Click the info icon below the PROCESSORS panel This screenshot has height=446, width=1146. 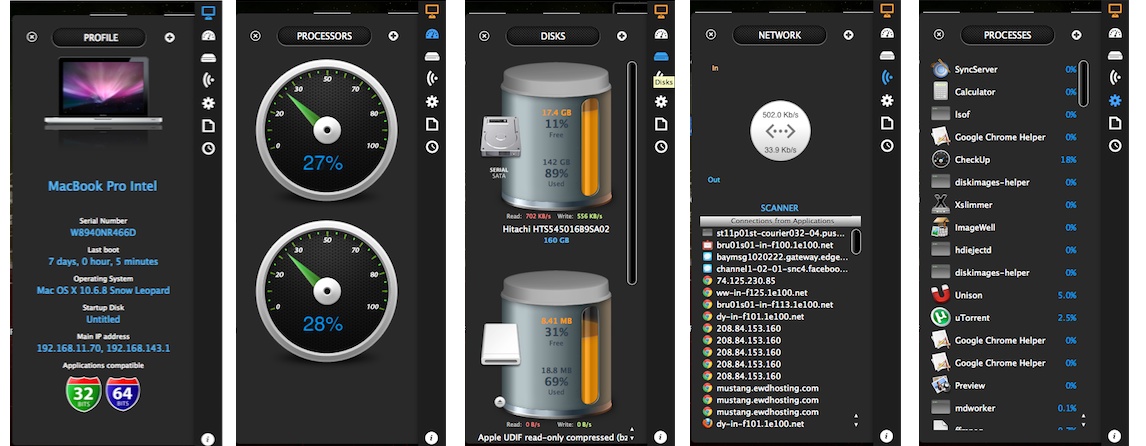tap(430, 437)
